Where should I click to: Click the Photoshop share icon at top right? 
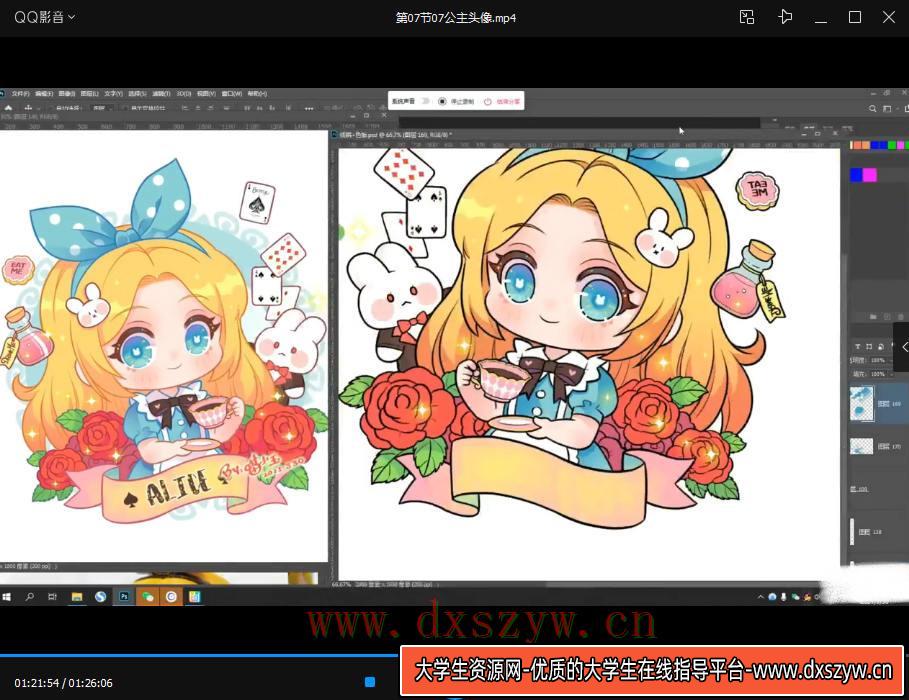coord(906,108)
